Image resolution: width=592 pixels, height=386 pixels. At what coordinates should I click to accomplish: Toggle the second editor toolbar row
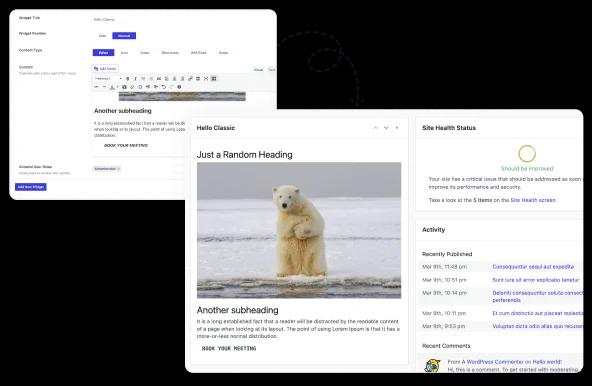[214, 79]
